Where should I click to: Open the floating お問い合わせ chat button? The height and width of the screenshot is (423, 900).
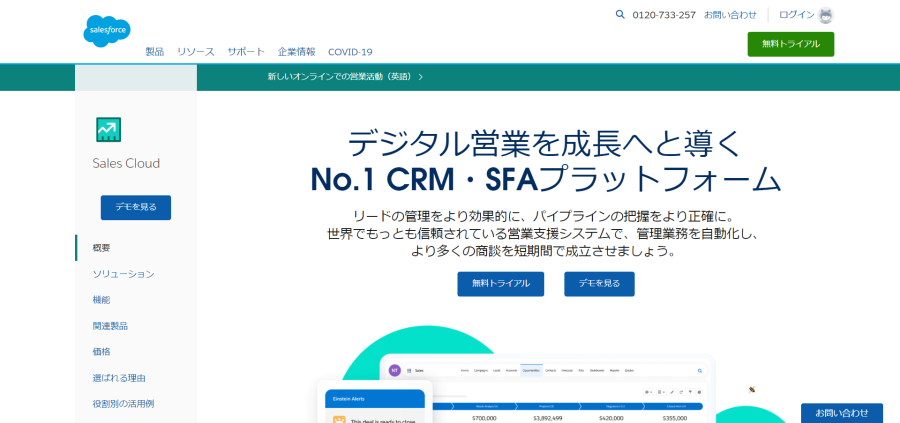point(842,413)
